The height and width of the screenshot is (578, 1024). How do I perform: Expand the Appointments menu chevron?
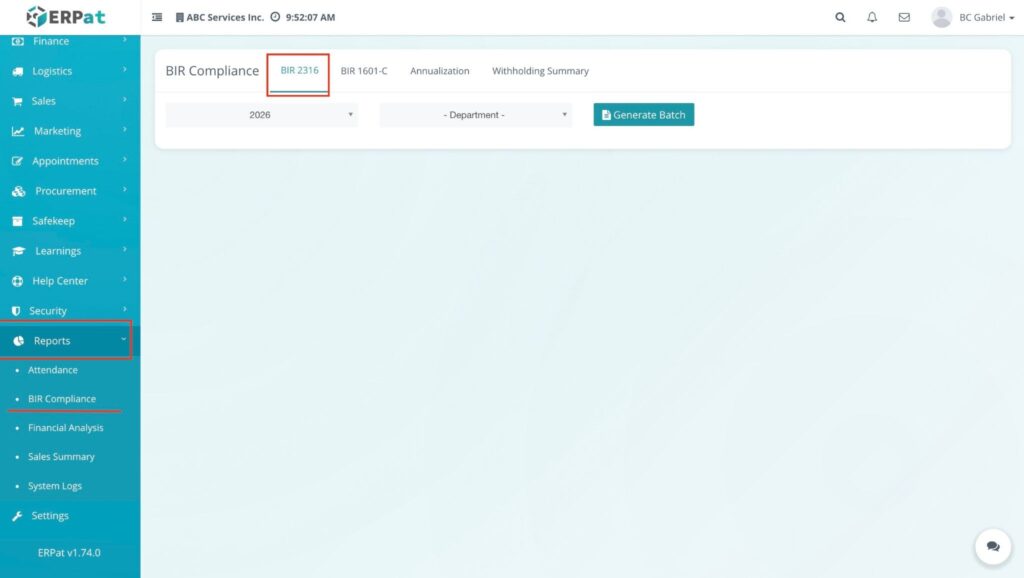124,160
